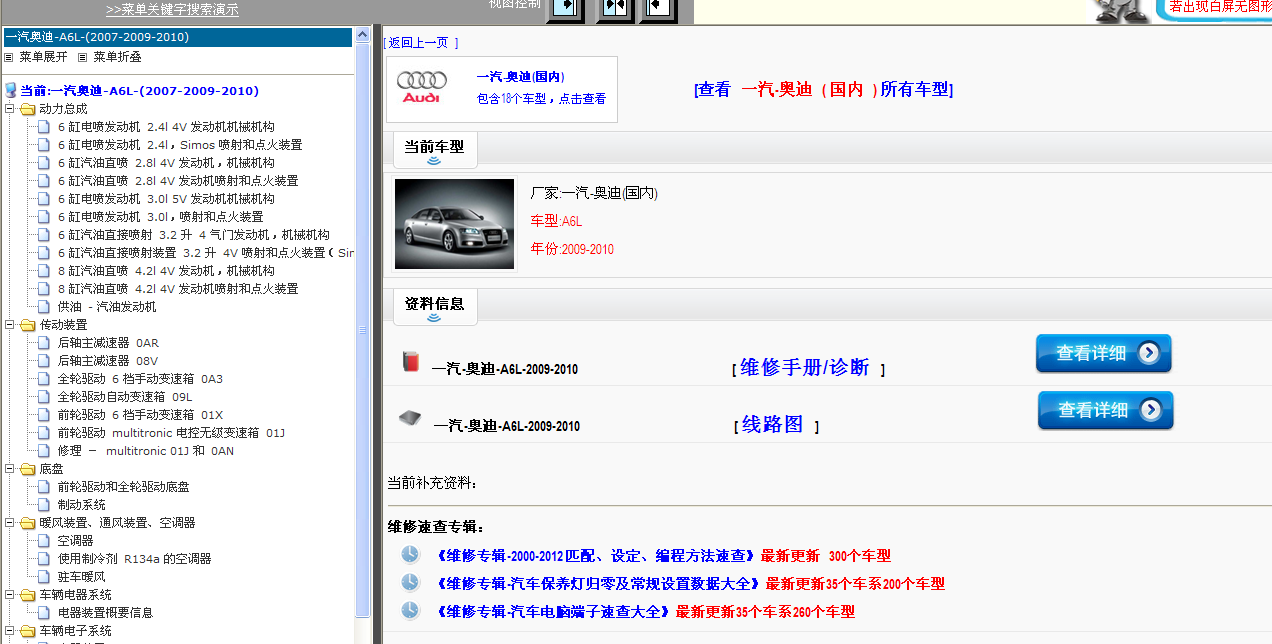The width and height of the screenshot is (1272, 644).
Task: Click the Audi A6L car thumbnail
Action: click(454, 224)
